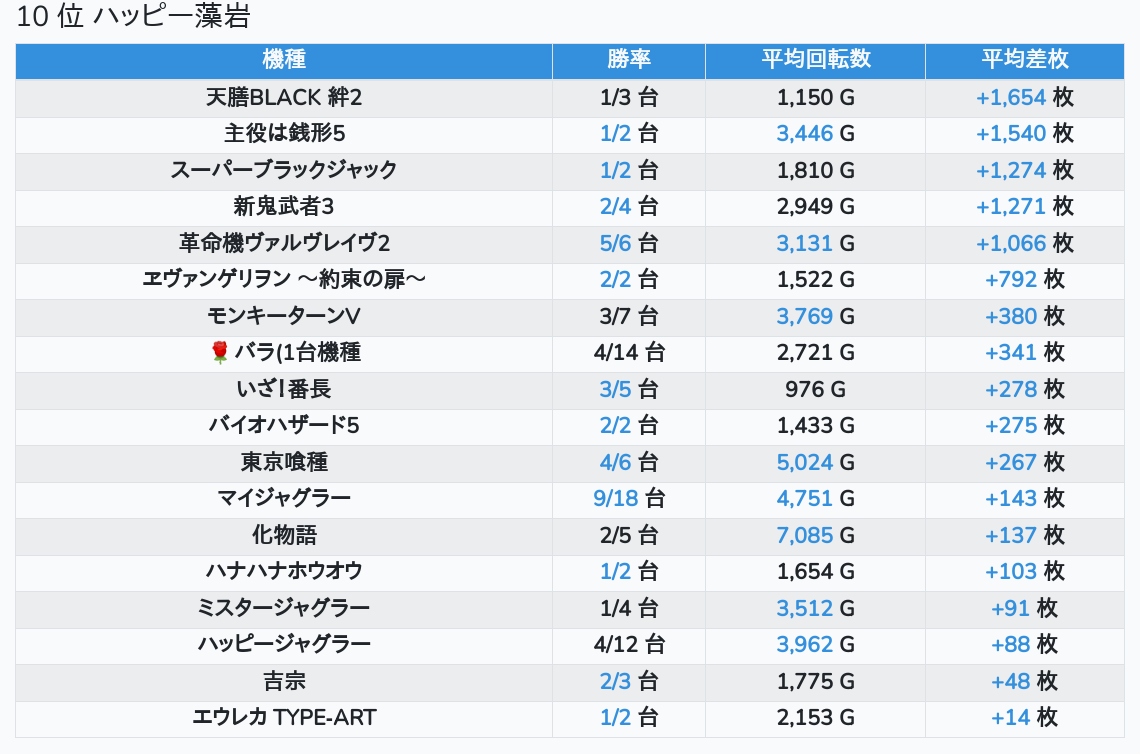Click the 東京喰種 machine name
The image size is (1140, 754).
(284, 462)
